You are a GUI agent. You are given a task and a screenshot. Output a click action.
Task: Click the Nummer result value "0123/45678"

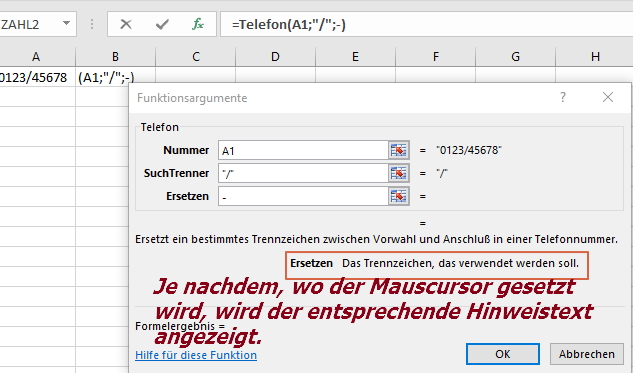pyautogui.click(x=469, y=150)
